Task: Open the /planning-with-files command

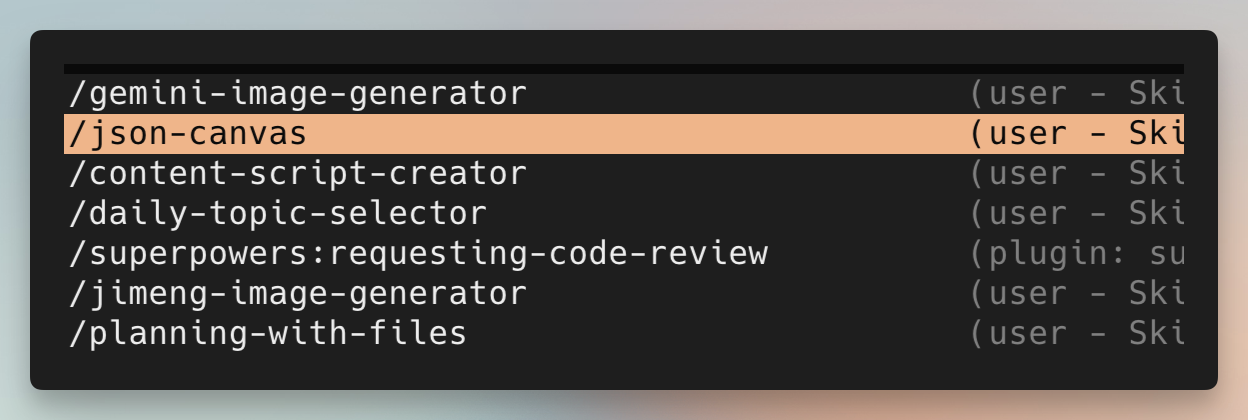Action: coord(267,334)
